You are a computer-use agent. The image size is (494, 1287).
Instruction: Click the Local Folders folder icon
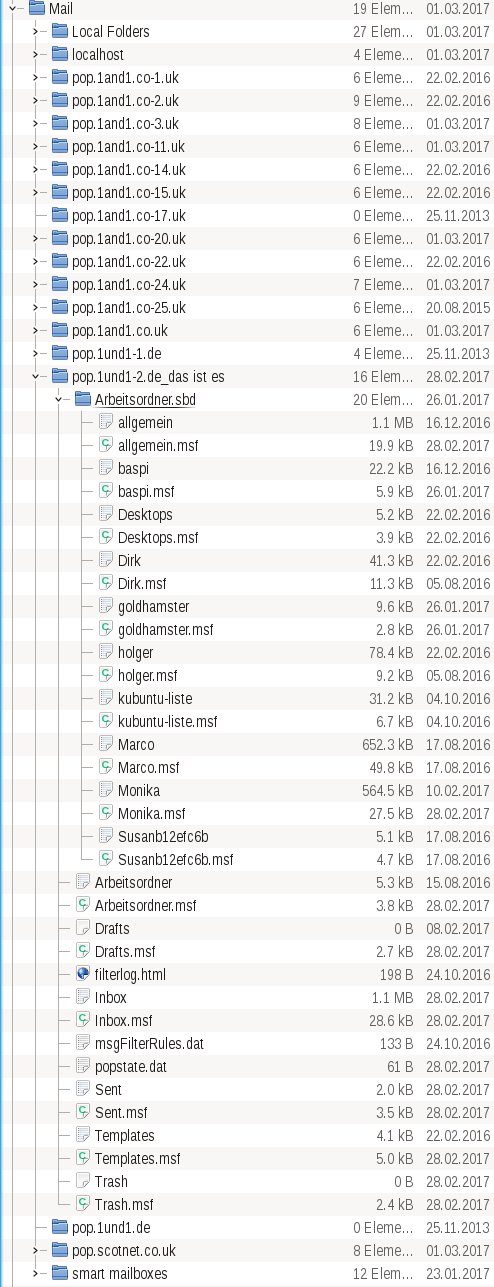click(60, 31)
